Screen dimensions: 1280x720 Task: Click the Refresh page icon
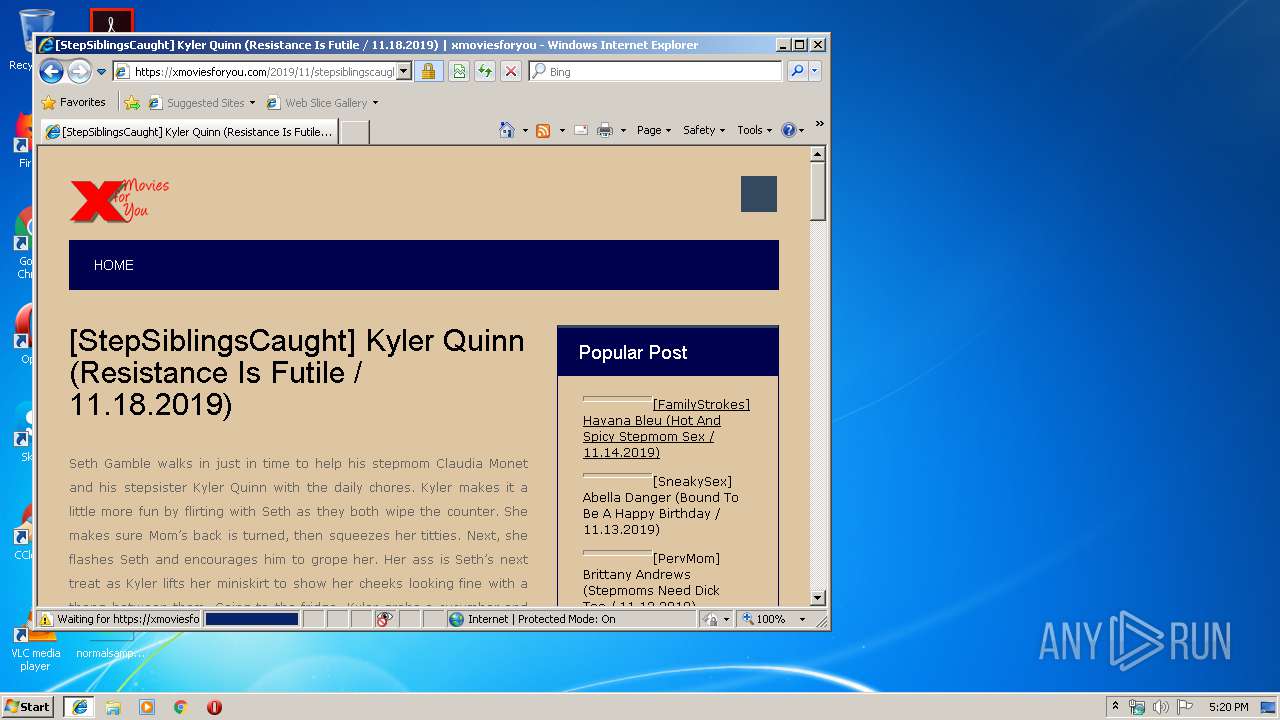pyautogui.click(x=485, y=72)
